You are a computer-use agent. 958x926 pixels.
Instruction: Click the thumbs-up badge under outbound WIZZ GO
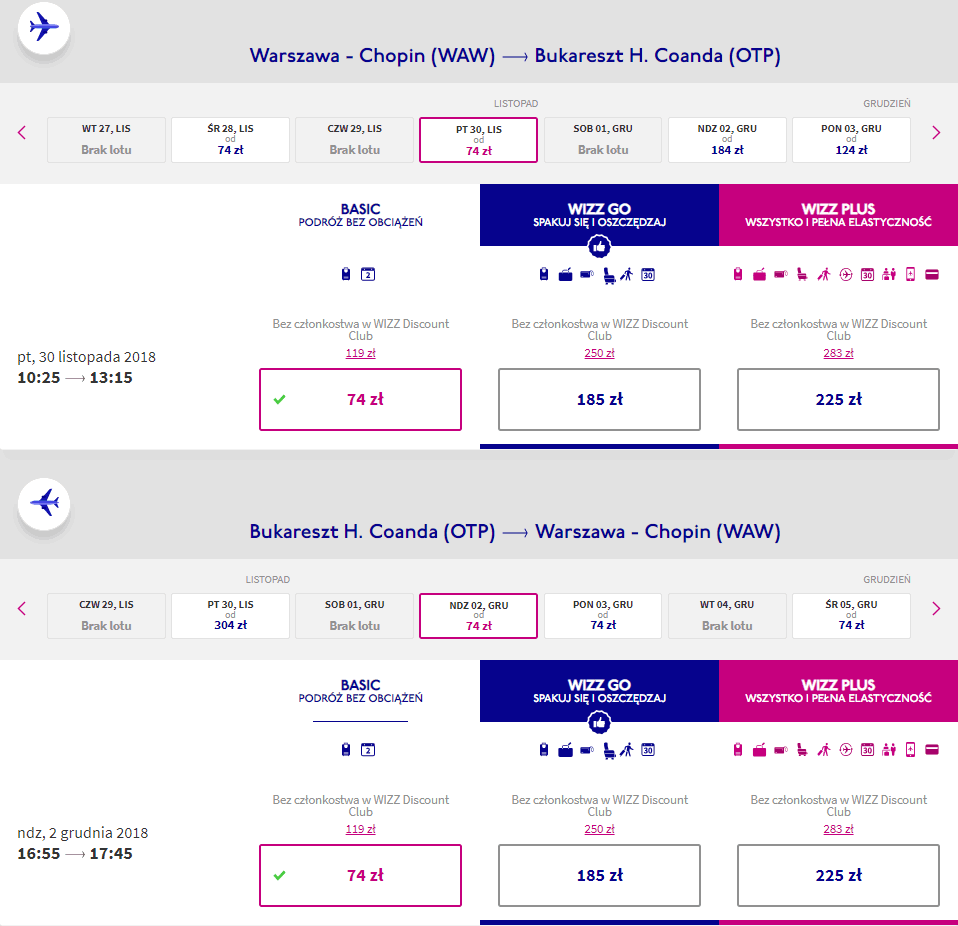(x=599, y=245)
